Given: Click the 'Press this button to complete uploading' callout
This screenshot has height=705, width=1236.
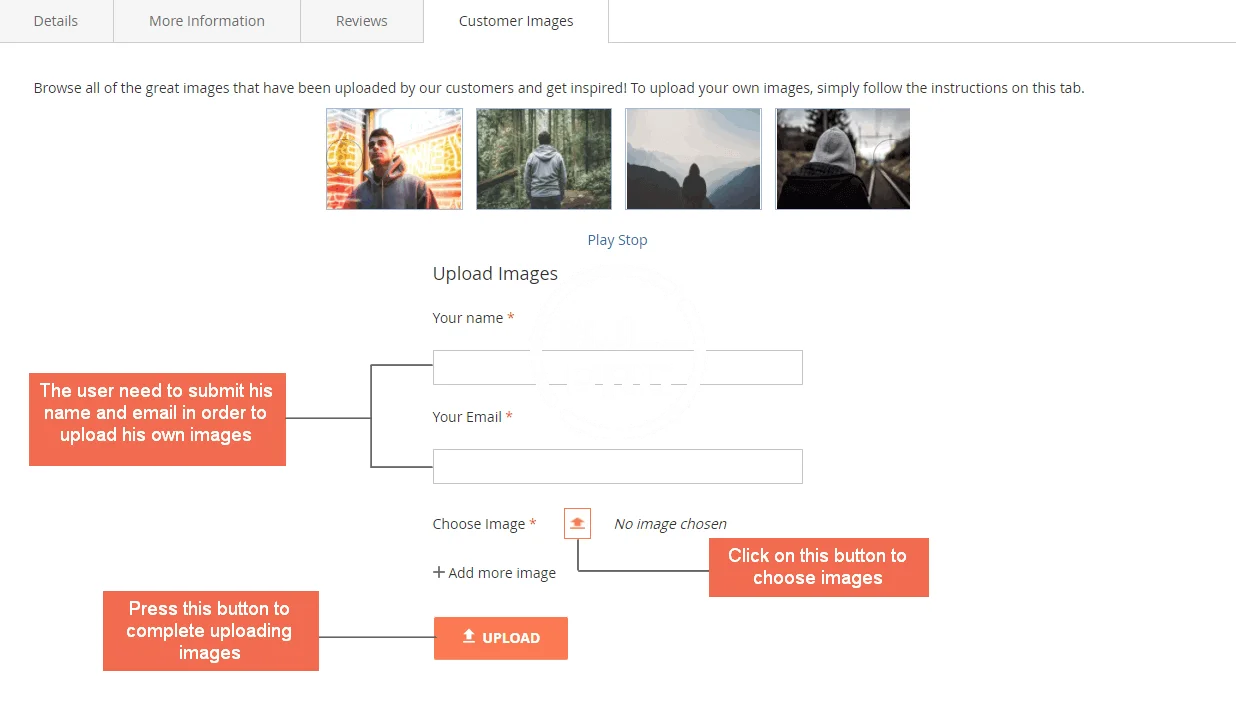Looking at the screenshot, I should [x=210, y=631].
